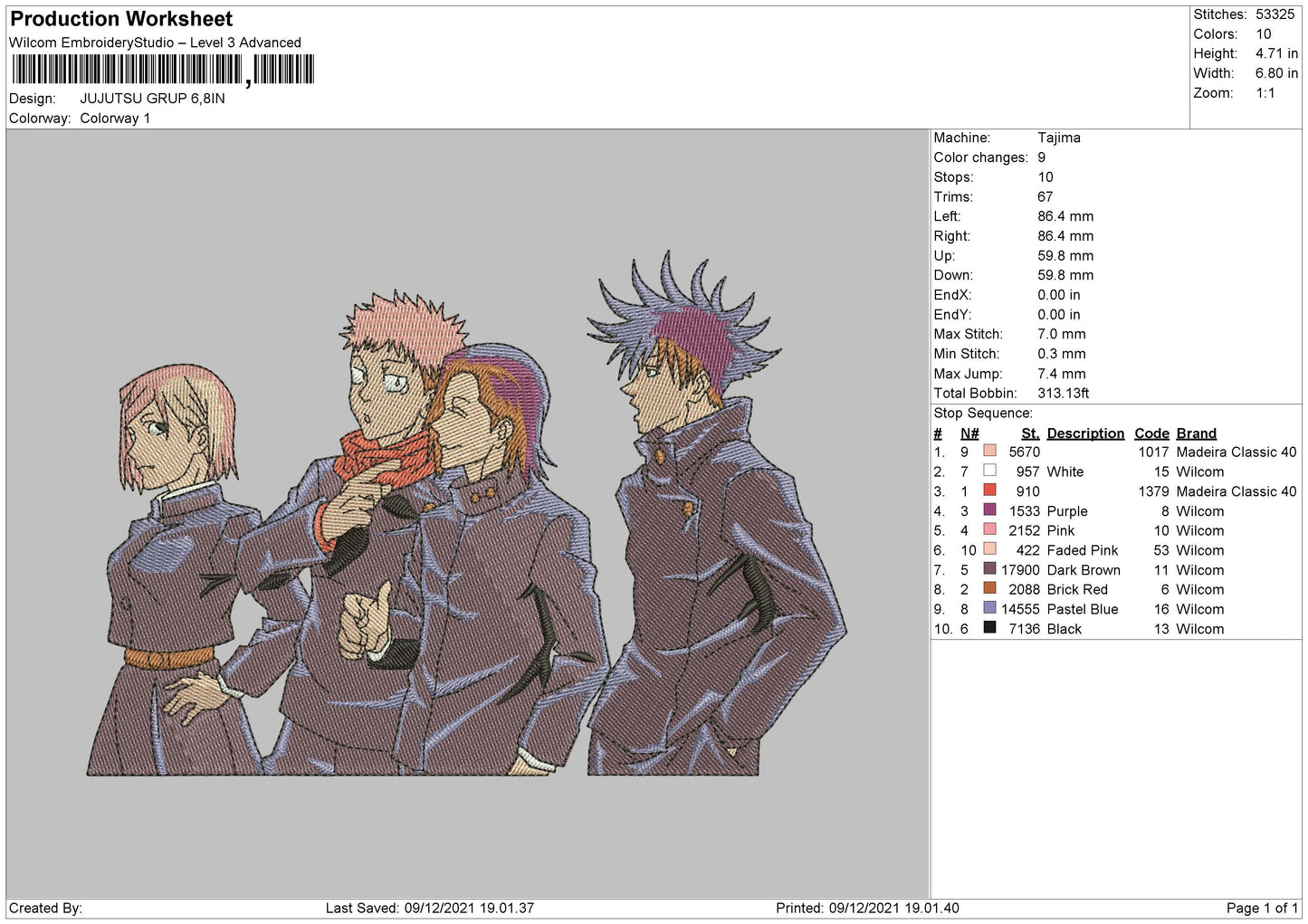The width and height of the screenshot is (1308, 924).
Task: Click the White thread color swatch
Action: click(989, 471)
